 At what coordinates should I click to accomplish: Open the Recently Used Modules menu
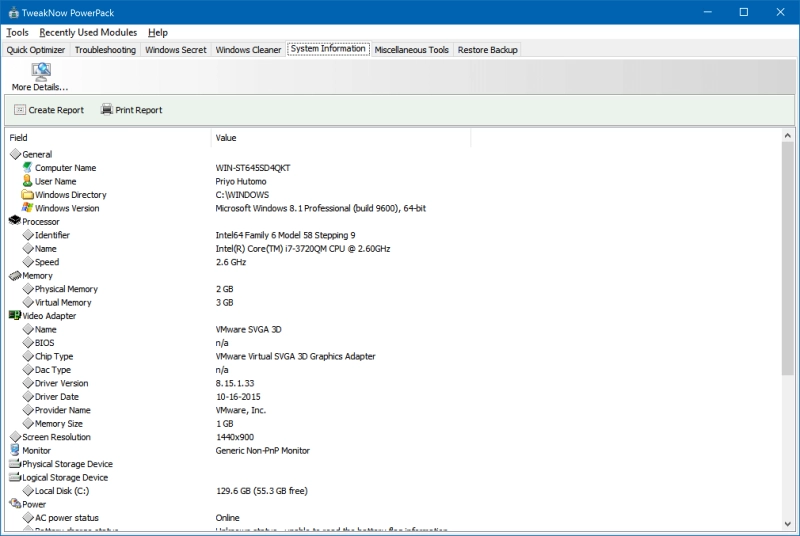(x=88, y=32)
